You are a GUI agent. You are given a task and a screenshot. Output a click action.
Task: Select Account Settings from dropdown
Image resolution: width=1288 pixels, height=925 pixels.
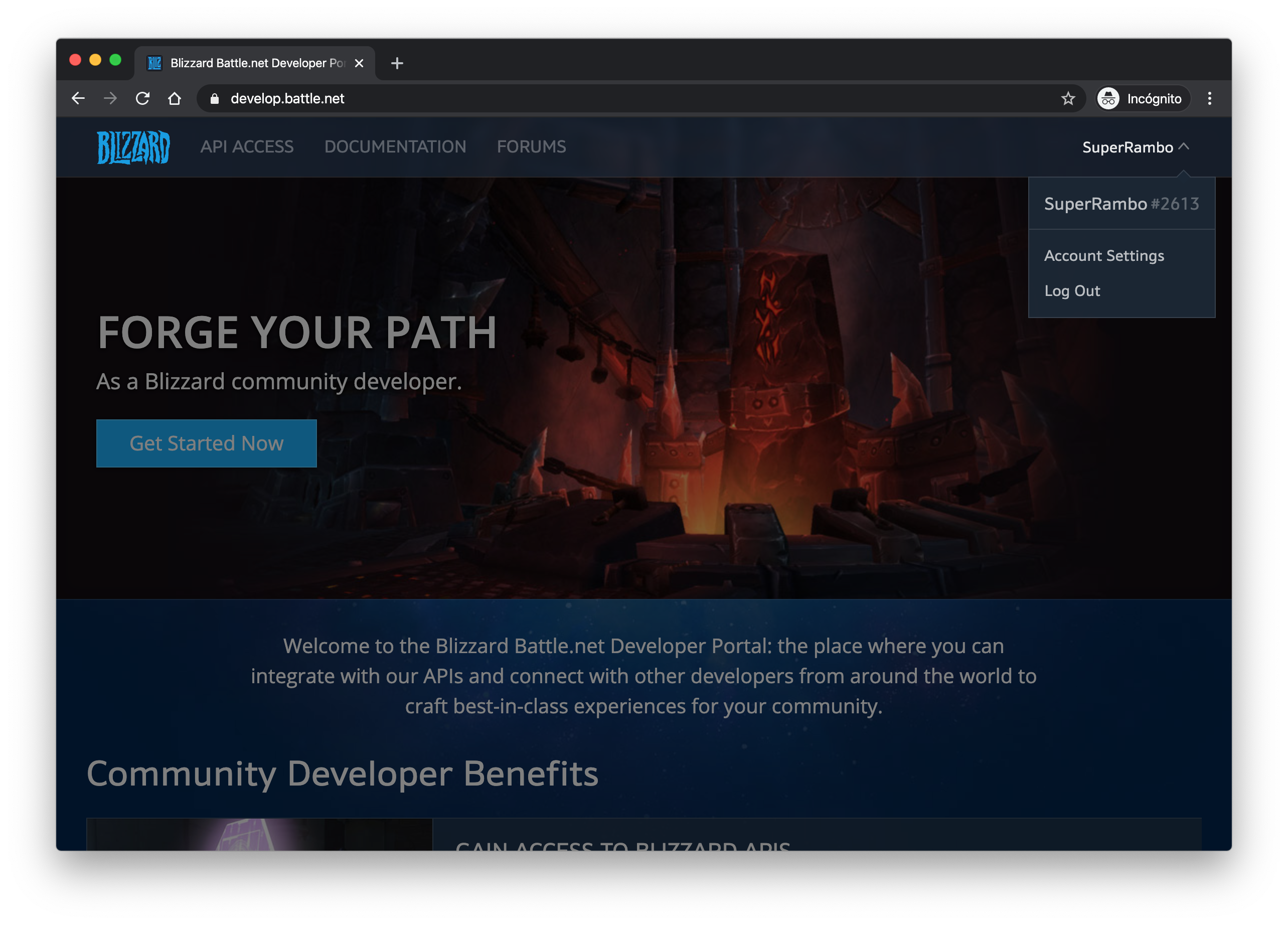point(1103,255)
